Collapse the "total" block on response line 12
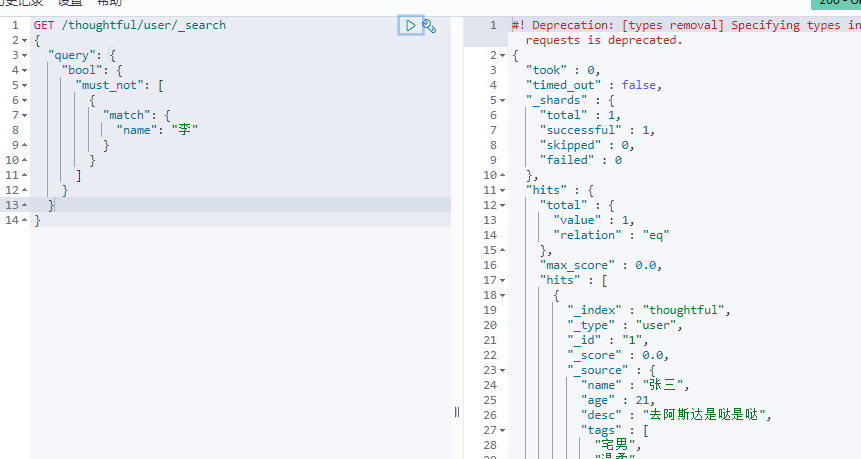The width and height of the screenshot is (861, 459). click(502, 205)
